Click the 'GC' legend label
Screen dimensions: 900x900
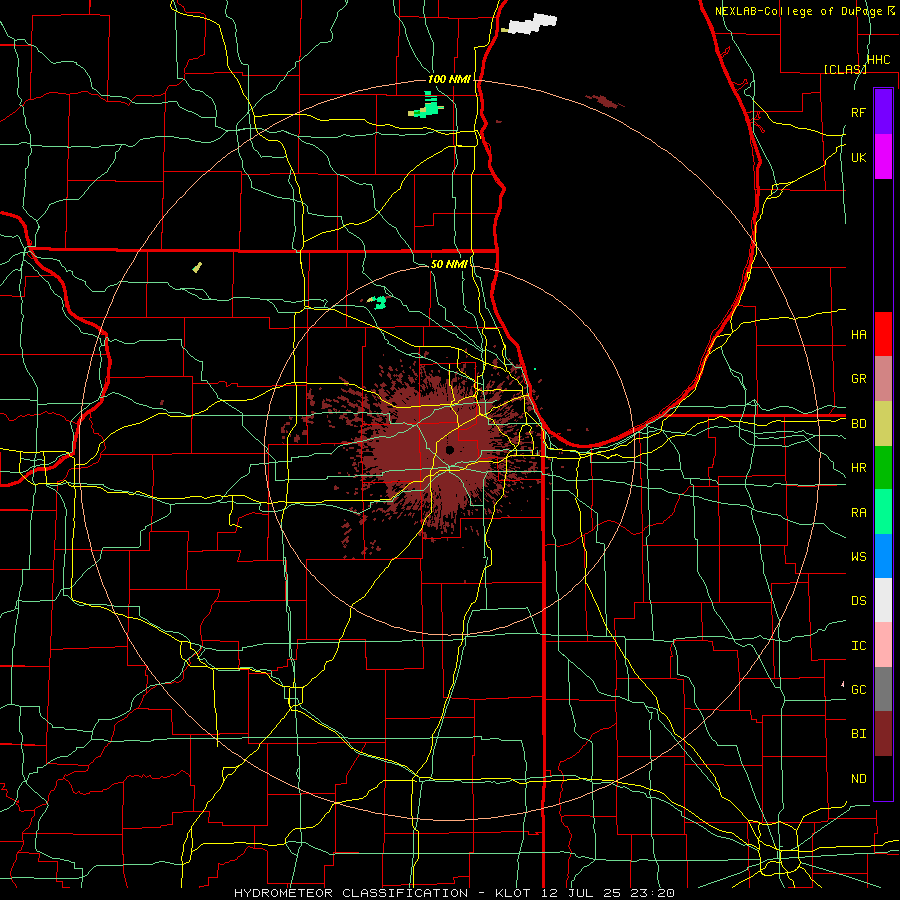coord(858,690)
